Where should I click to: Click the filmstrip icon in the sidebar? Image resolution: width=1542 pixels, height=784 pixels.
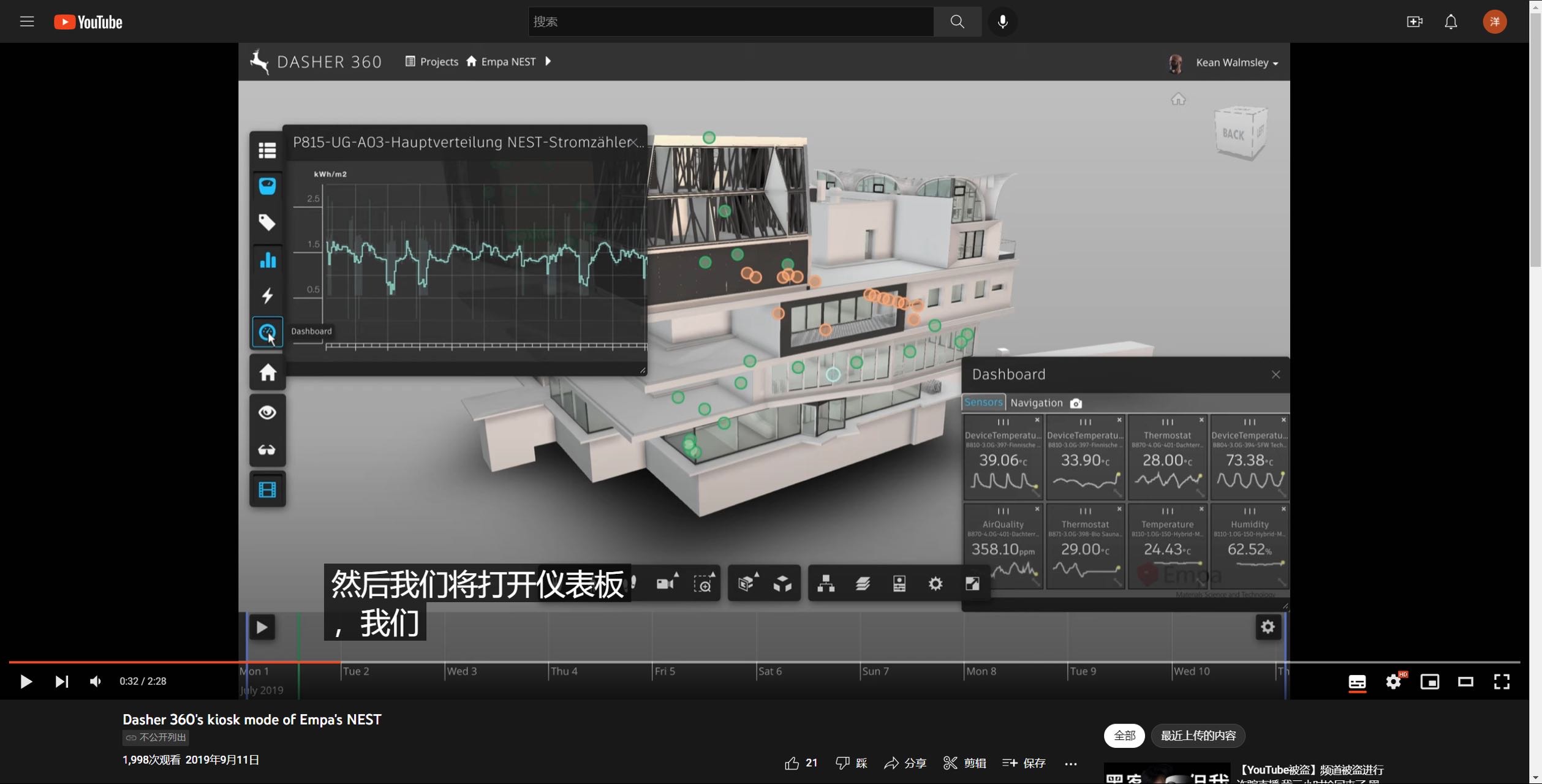(x=267, y=490)
